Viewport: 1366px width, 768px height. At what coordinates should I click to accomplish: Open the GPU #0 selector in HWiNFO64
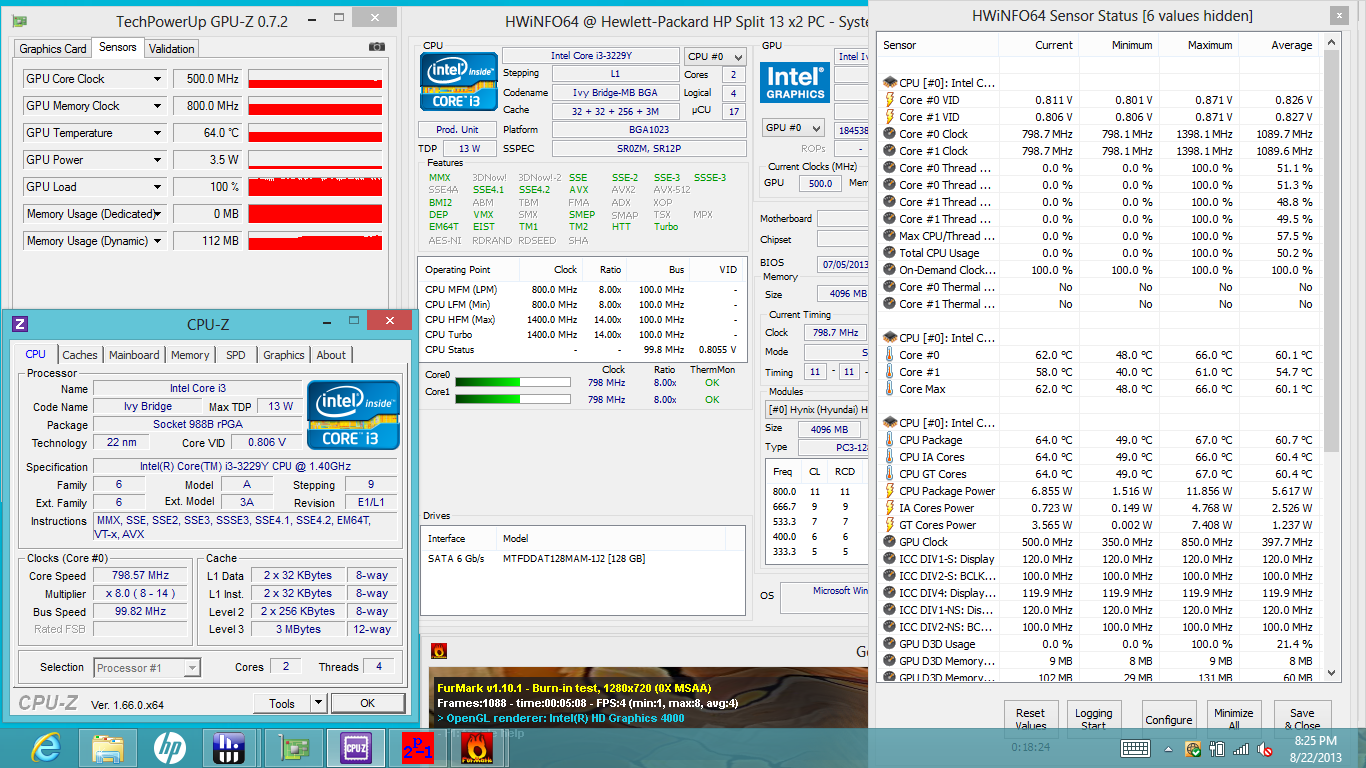pos(793,128)
